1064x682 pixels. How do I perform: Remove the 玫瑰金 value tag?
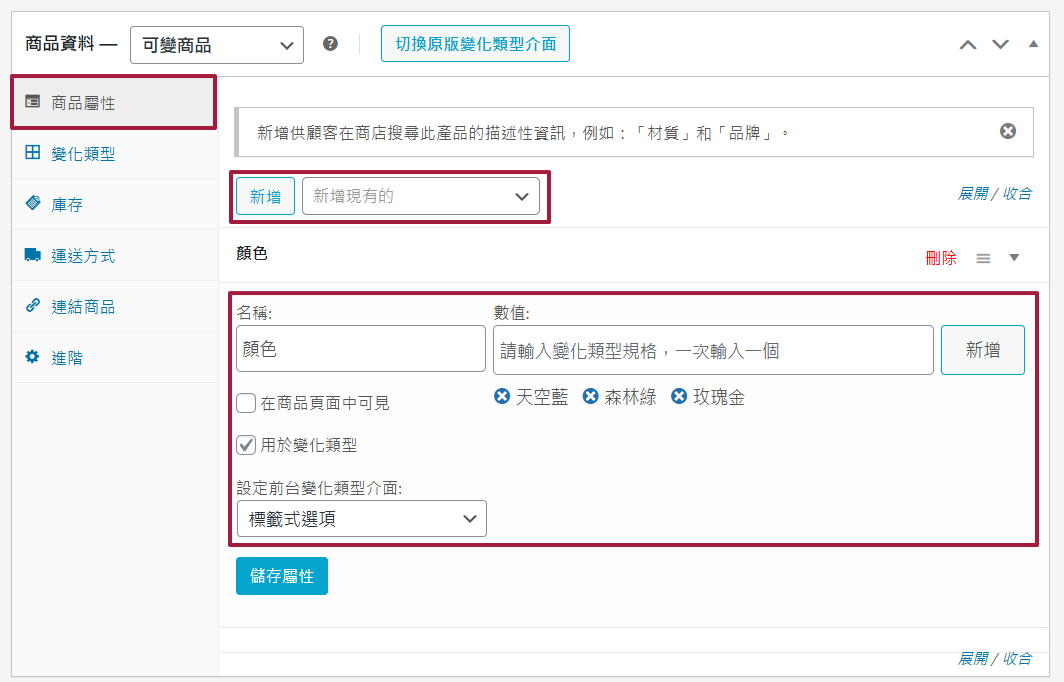pos(679,397)
